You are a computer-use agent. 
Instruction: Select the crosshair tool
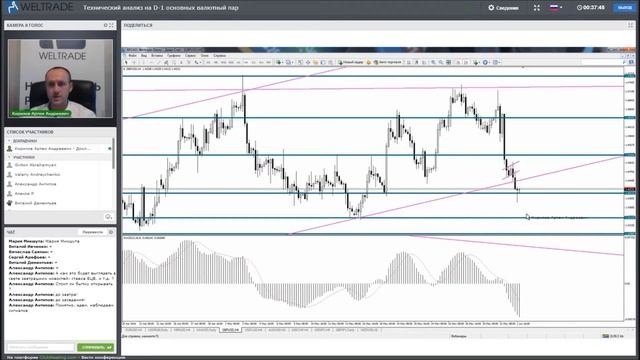coord(134,62)
